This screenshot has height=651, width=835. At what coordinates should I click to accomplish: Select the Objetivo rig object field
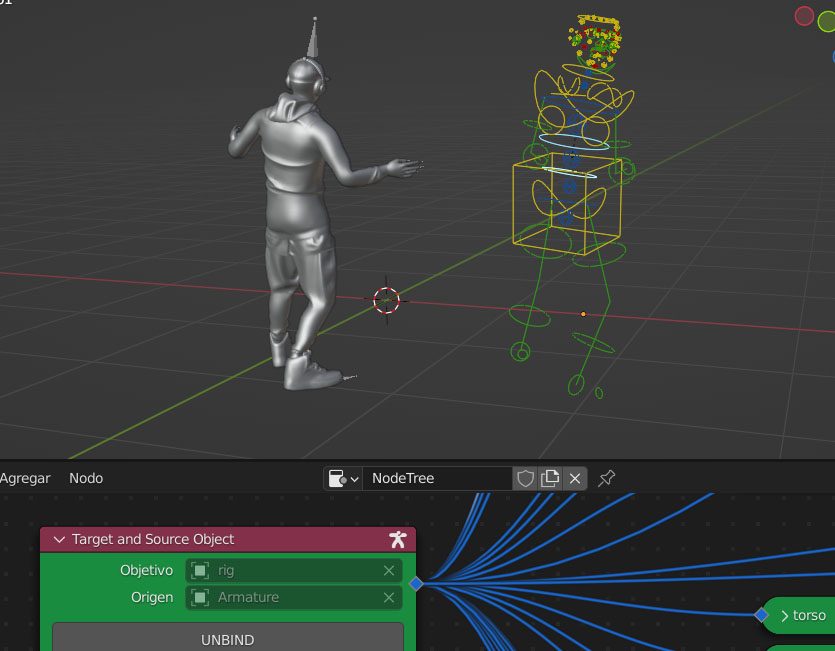(x=293, y=571)
